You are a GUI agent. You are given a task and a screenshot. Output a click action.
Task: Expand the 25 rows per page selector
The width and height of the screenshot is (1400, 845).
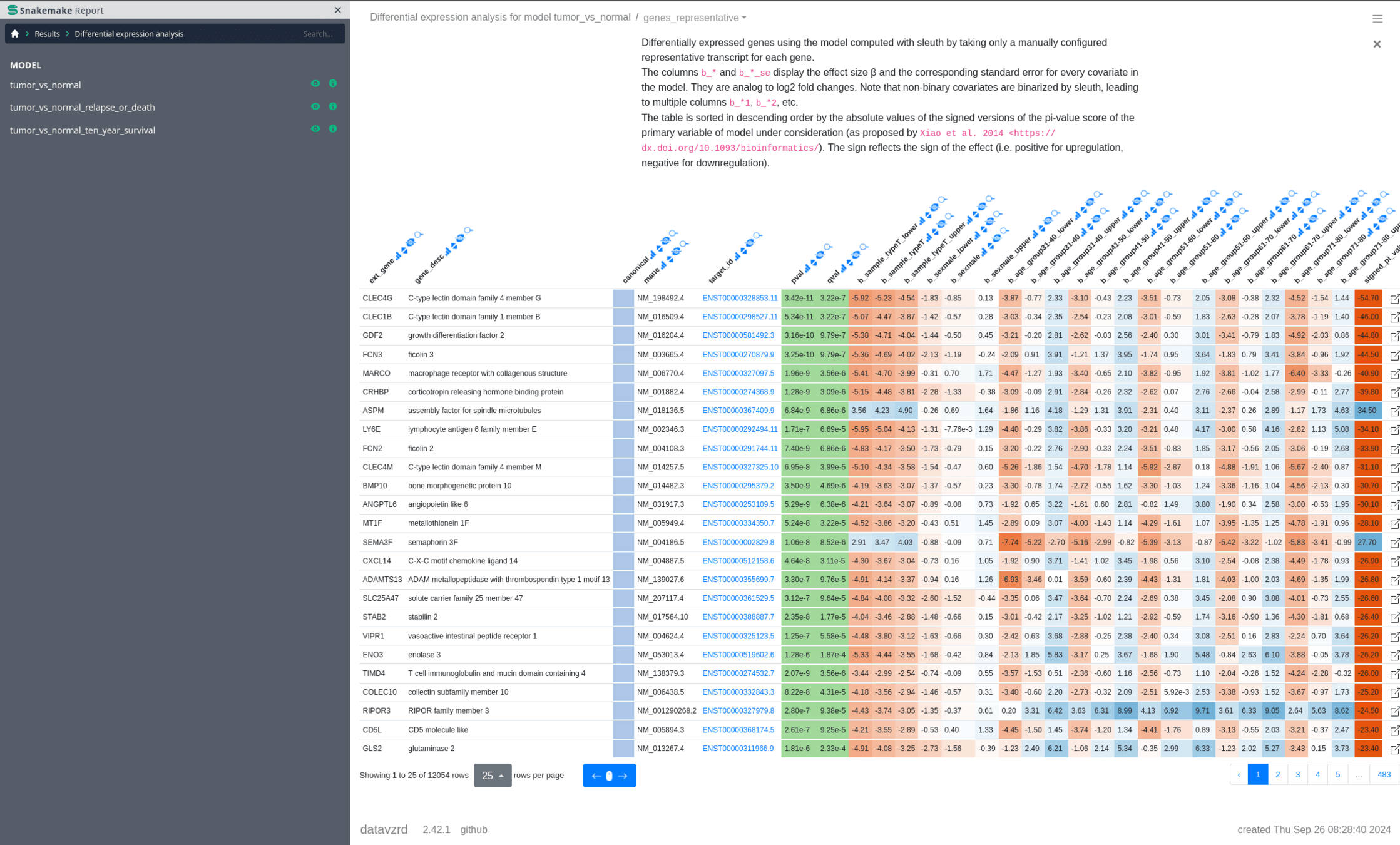(492, 776)
